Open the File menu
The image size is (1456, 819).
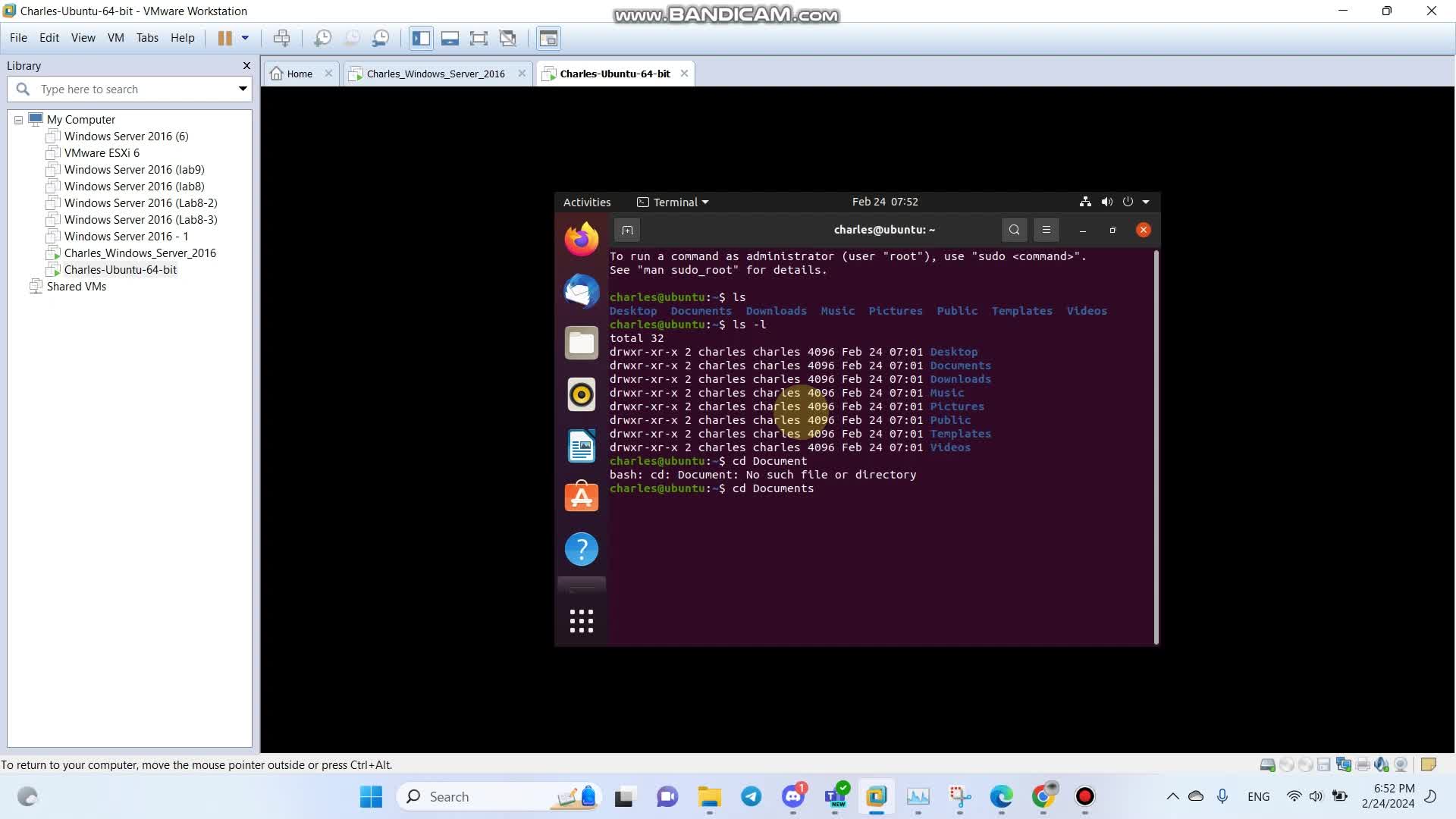18,38
